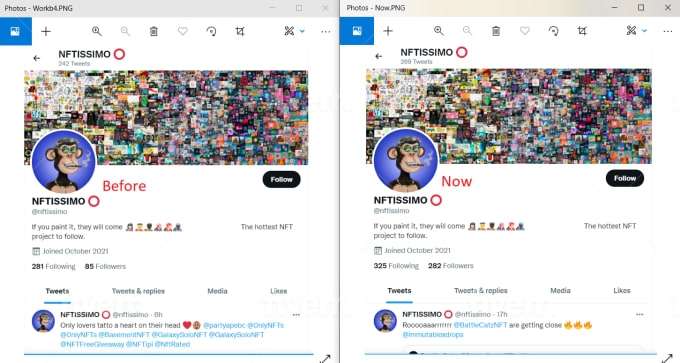Open 325 Following list in Now profile

(396, 265)
